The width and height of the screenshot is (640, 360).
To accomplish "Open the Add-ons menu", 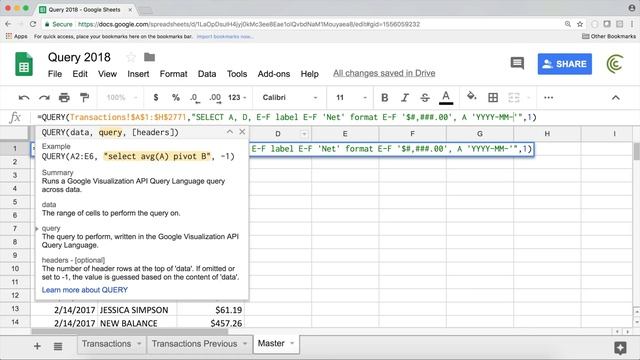I will tap(273, 74).
